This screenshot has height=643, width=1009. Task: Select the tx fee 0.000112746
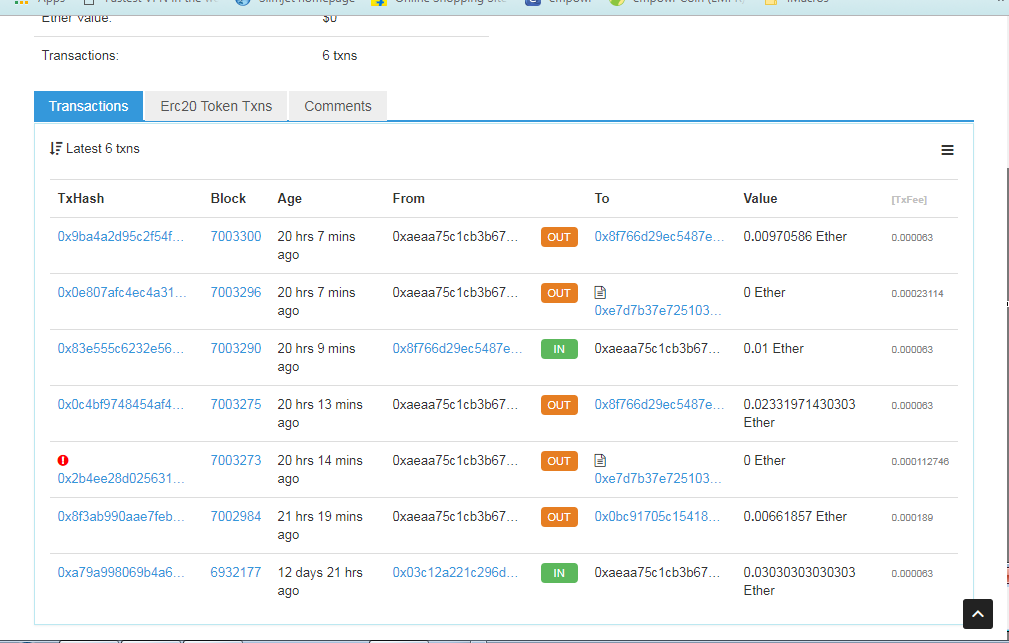coord(920,461)
